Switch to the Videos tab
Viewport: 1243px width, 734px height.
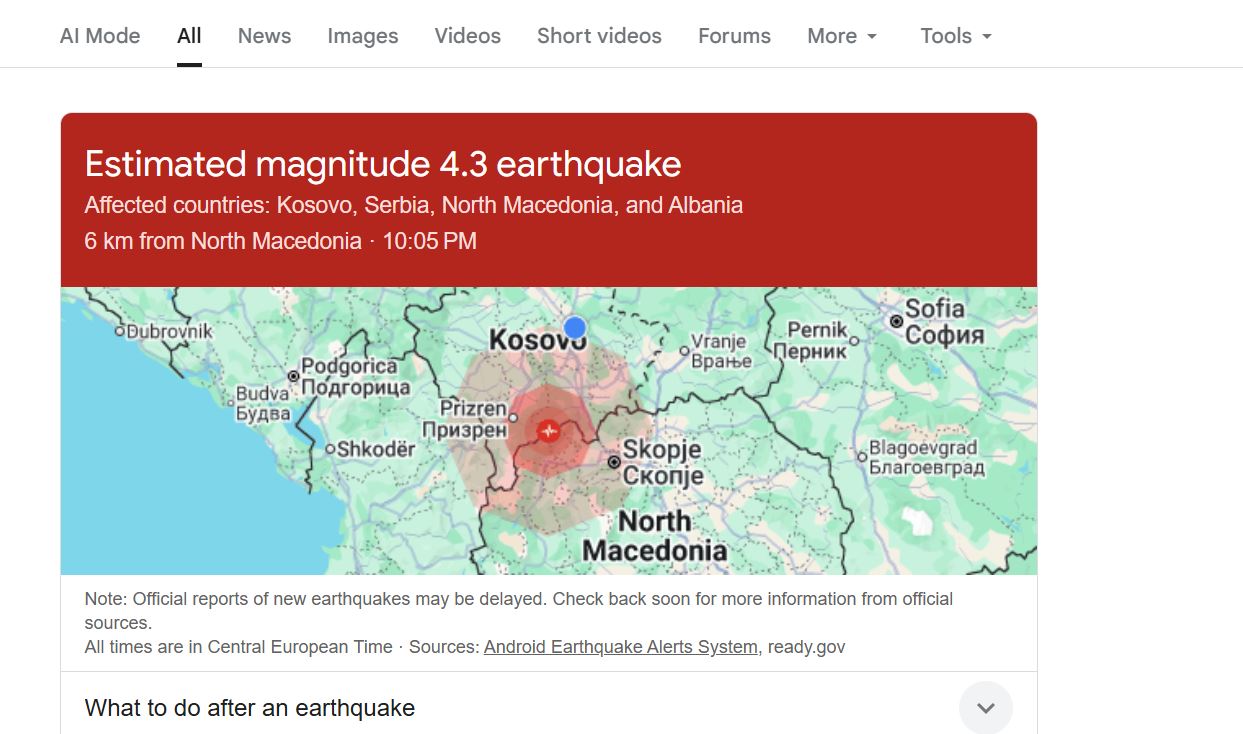point(467,36)
